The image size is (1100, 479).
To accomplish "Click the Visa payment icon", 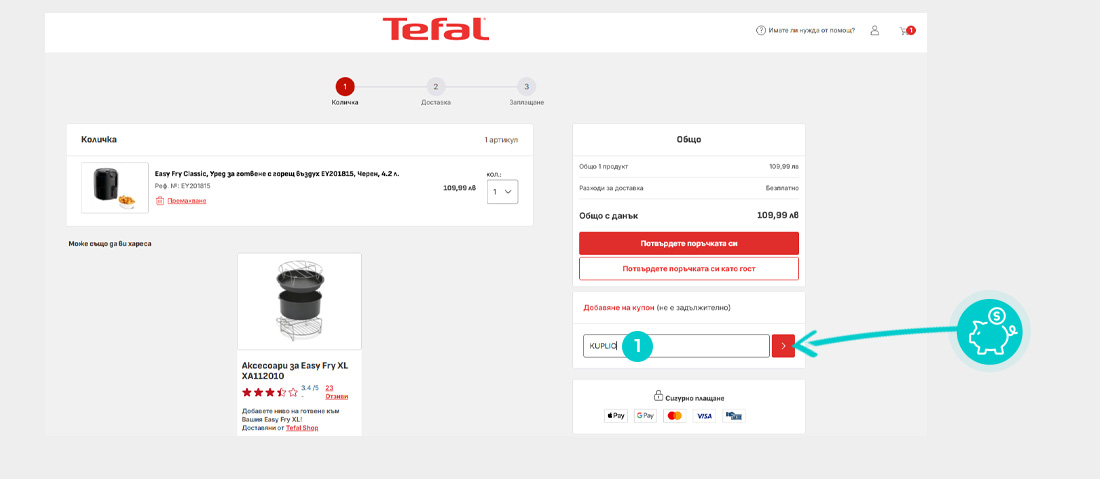I will [704, 415].
